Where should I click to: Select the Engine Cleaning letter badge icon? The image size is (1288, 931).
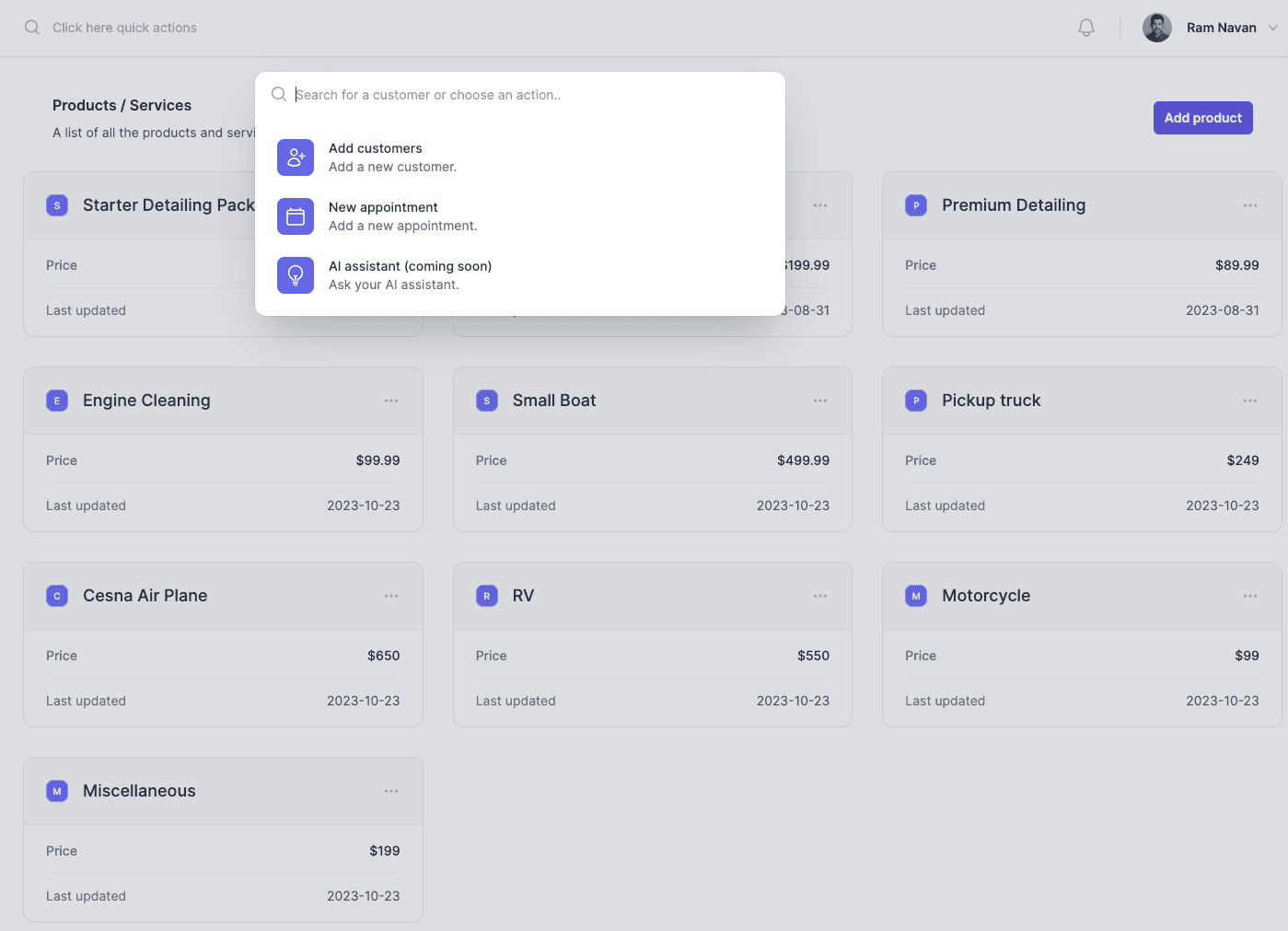(56, 401)
